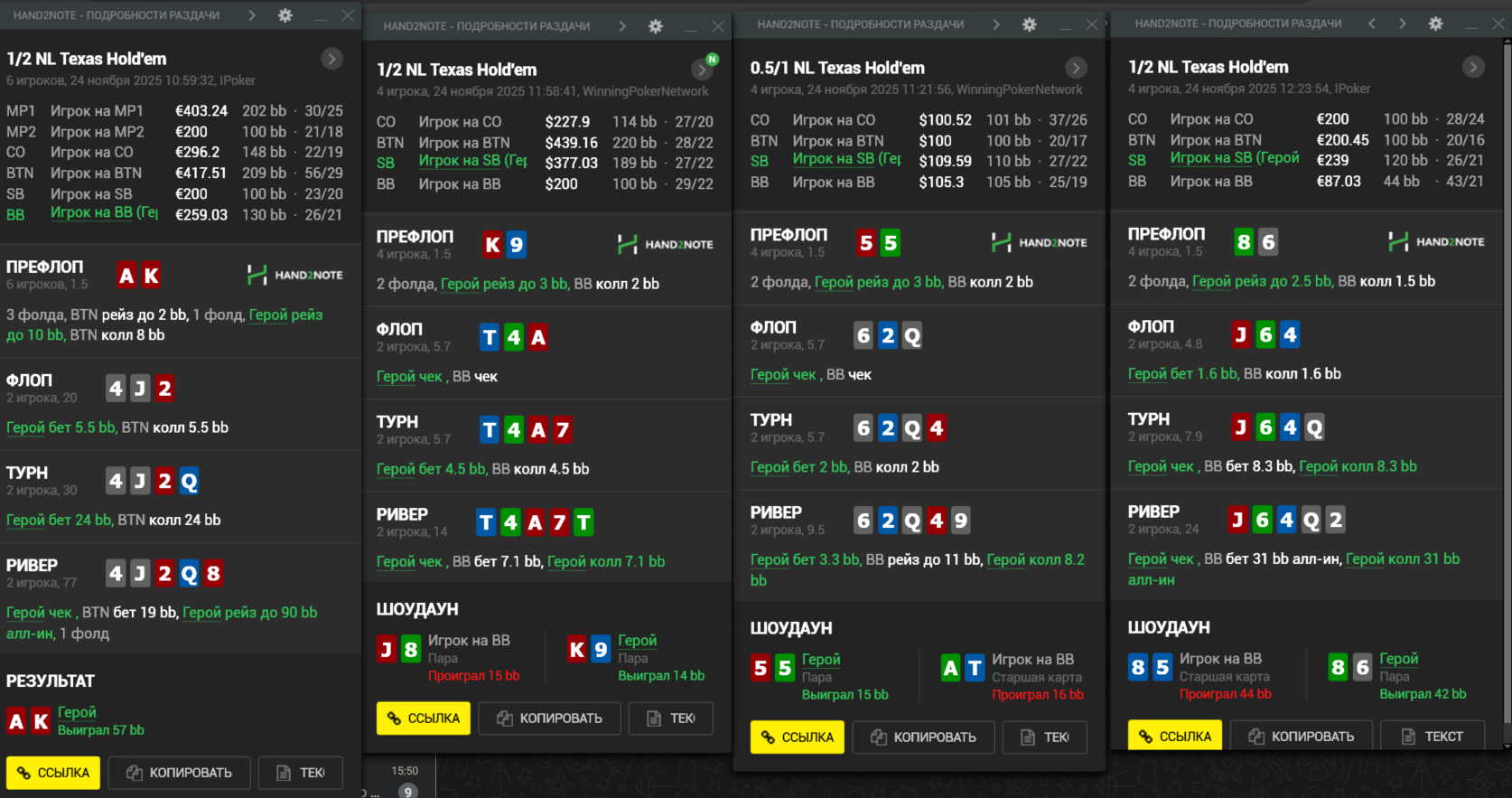Click the green Герой link beside Выиграл 57 bb
1512x798 pixels.
tap(77, 712)
